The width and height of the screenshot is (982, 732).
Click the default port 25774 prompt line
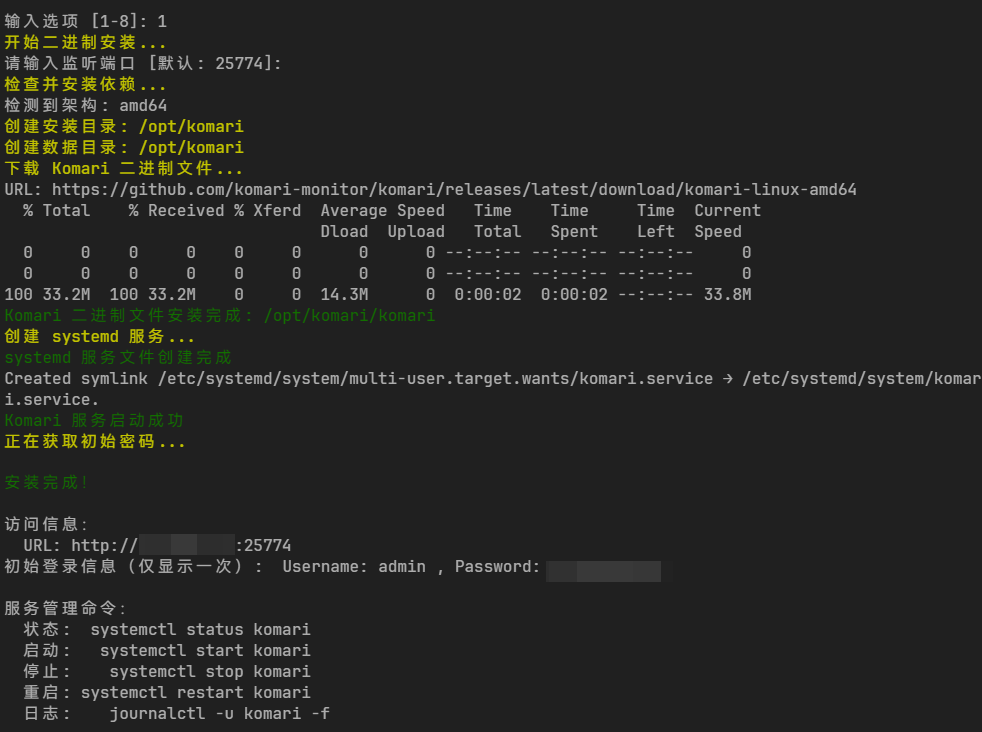click(x=143, y=64)
